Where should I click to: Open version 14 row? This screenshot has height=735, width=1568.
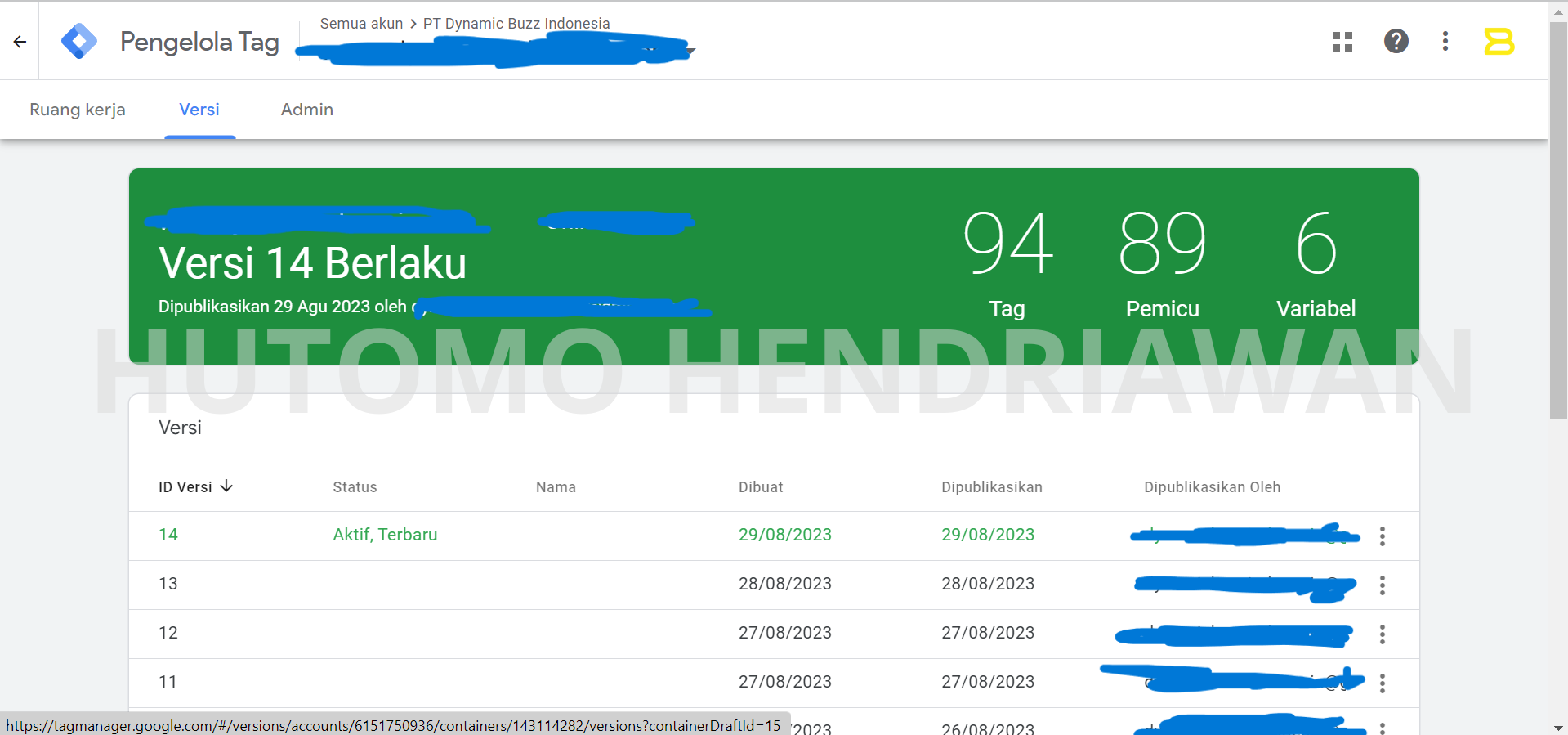pos(774,536)
